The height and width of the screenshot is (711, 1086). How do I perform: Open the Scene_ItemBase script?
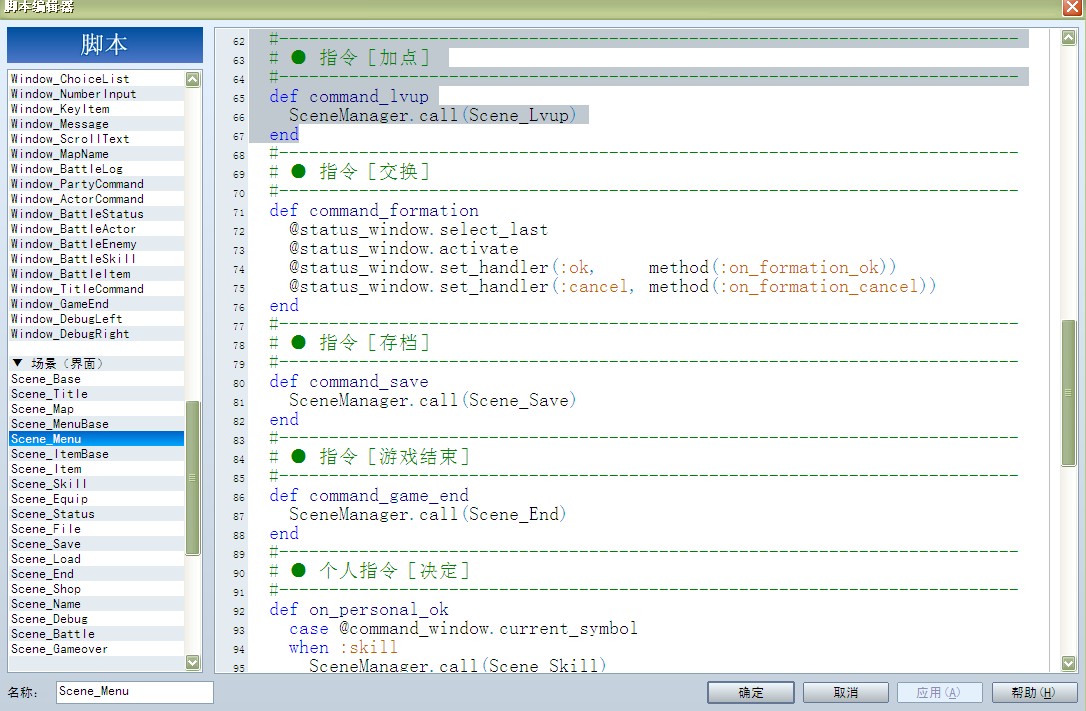pyautogui.click(x=96, y=454)
